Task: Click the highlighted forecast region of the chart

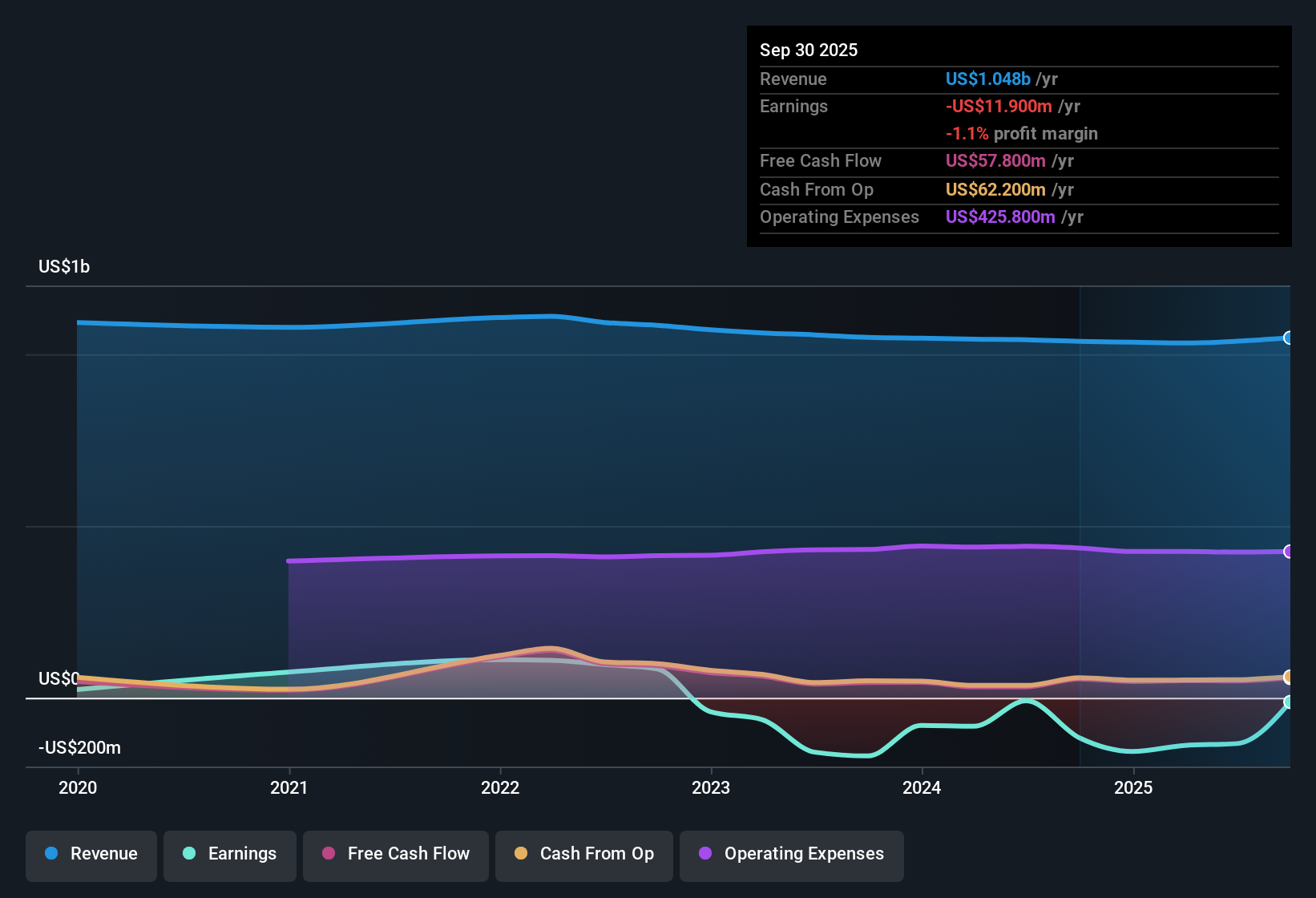Action: [1186, 521]
